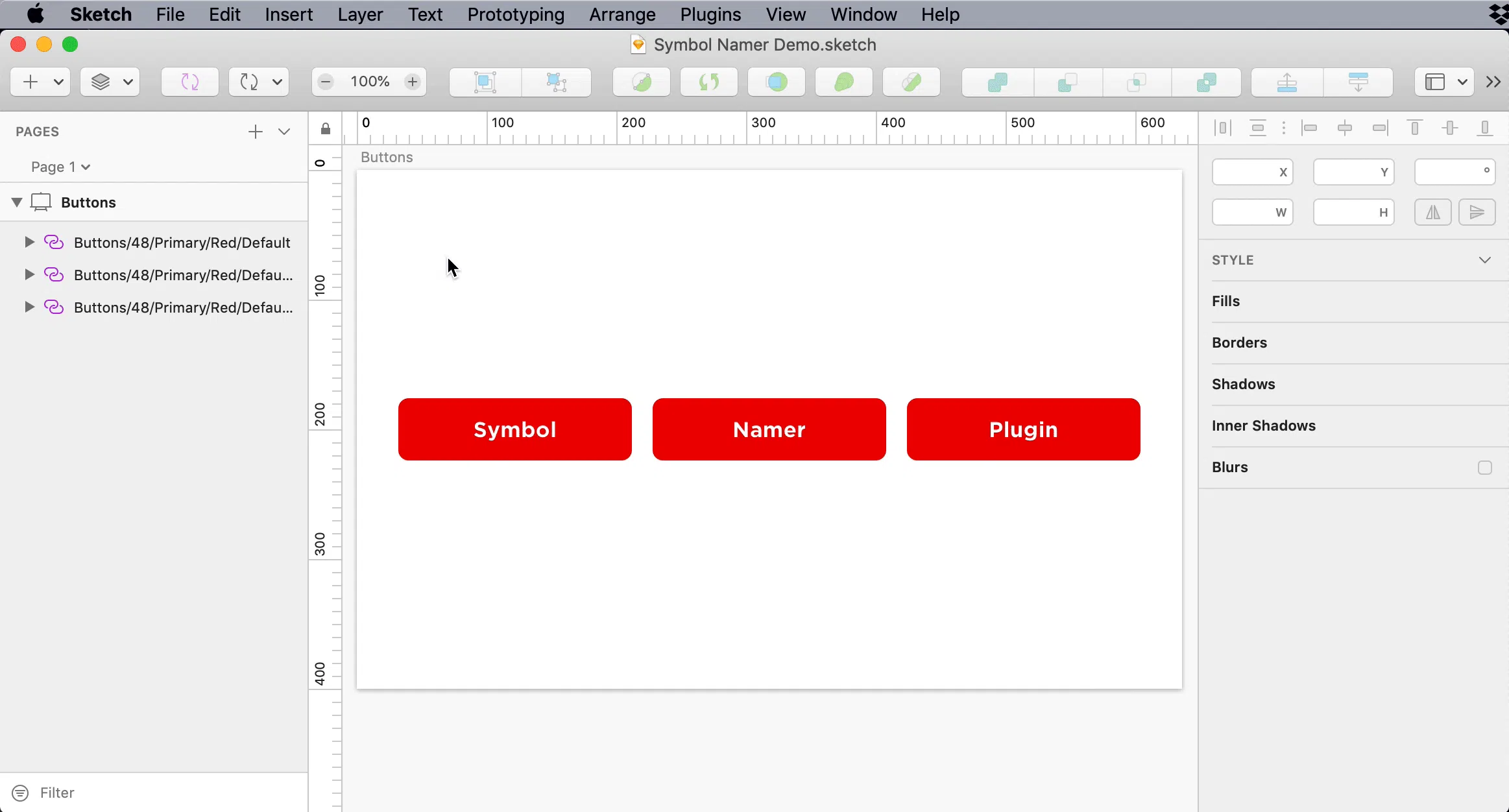
Task: Collapse the Buttons artboard
Action: click(17, 202)
